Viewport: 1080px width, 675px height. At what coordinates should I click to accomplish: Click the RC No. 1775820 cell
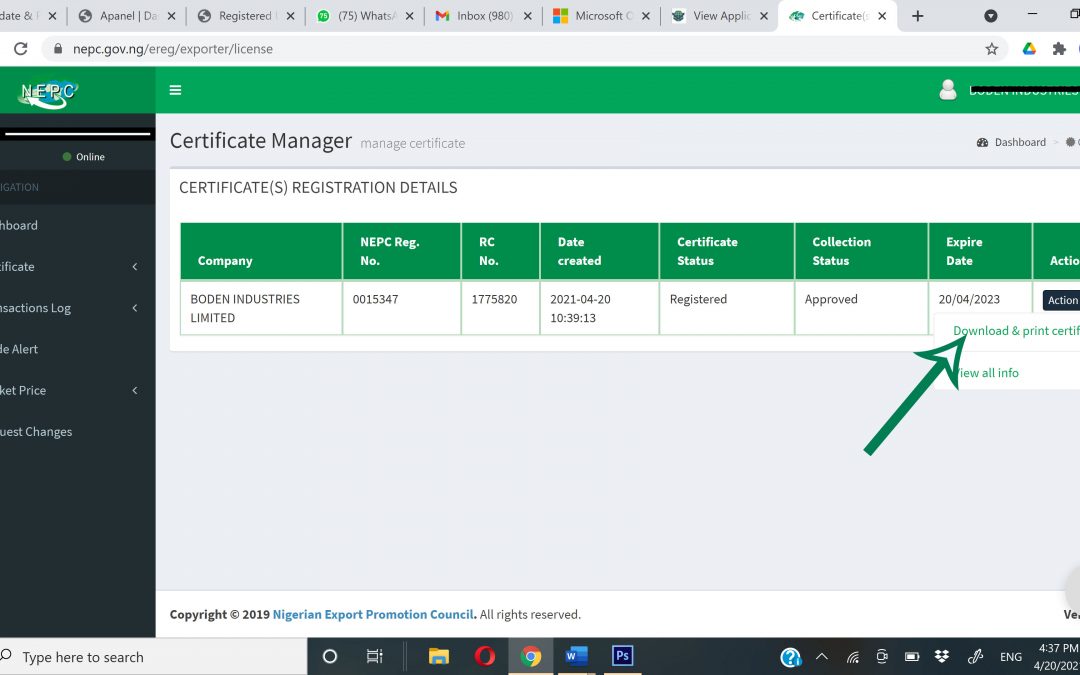(x=501, y=308)
